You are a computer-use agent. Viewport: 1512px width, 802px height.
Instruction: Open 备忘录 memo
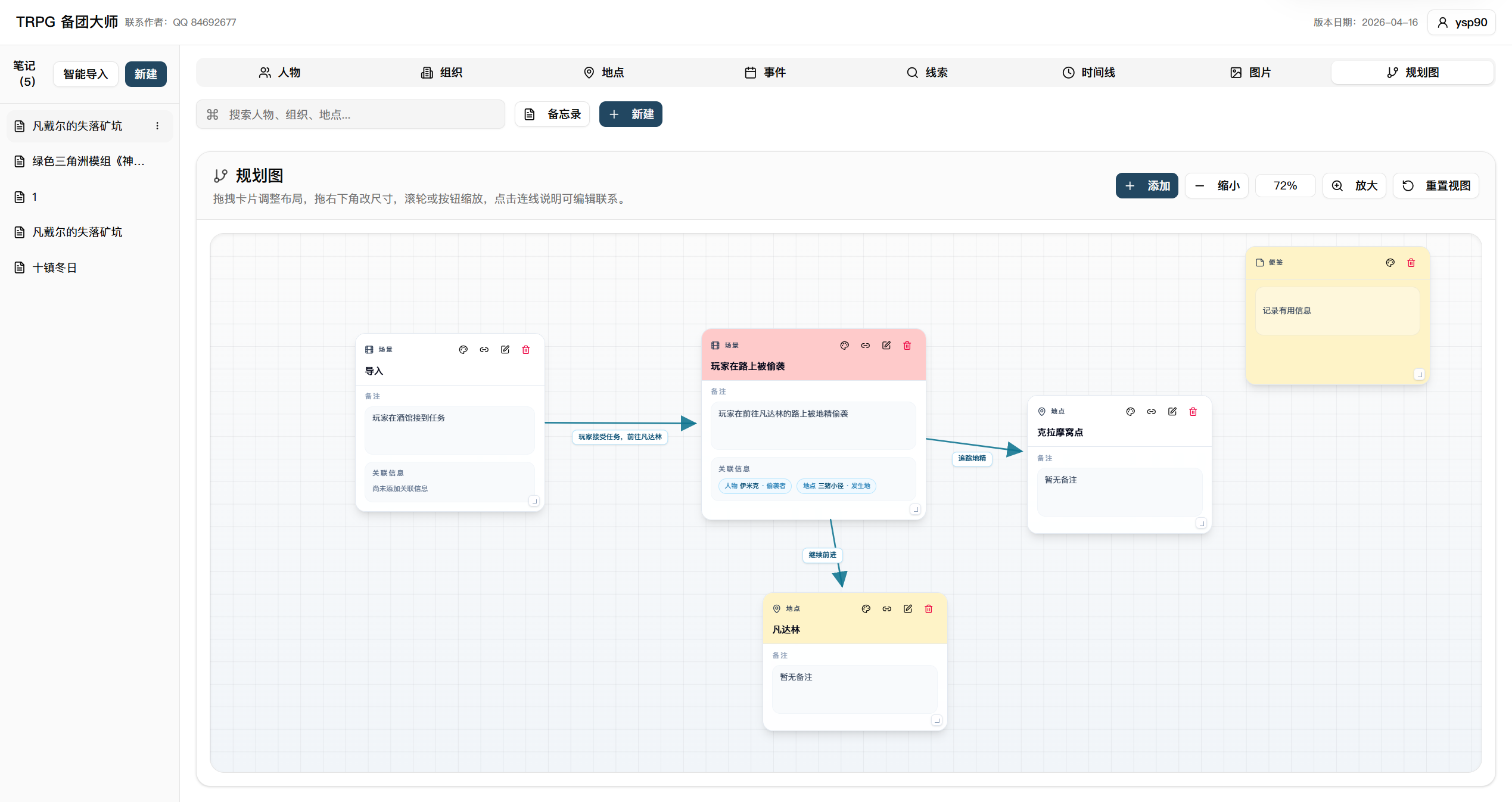pos(552,114)
